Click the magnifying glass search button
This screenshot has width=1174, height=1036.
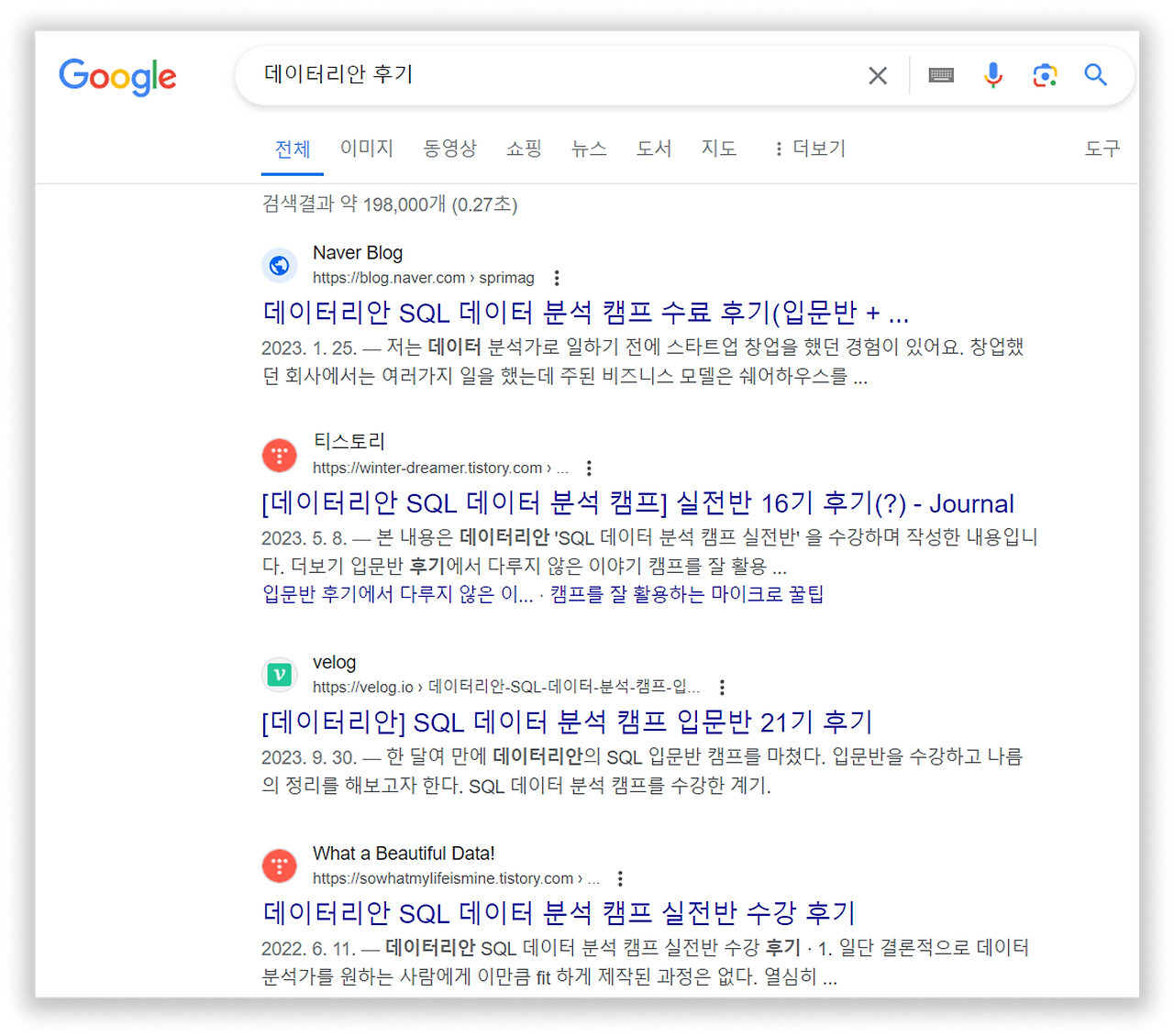[1095, 75]
